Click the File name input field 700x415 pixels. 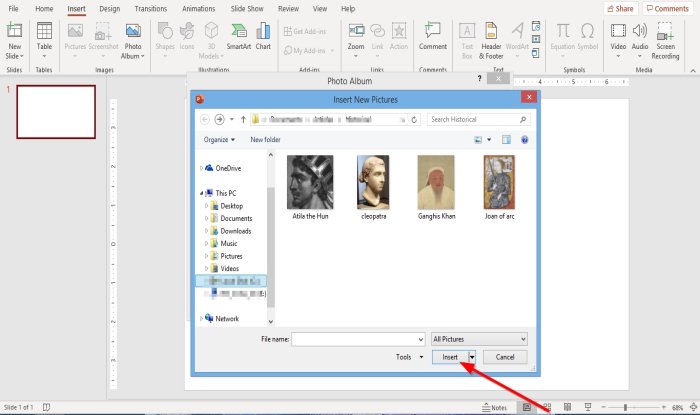tap(354, 339)
